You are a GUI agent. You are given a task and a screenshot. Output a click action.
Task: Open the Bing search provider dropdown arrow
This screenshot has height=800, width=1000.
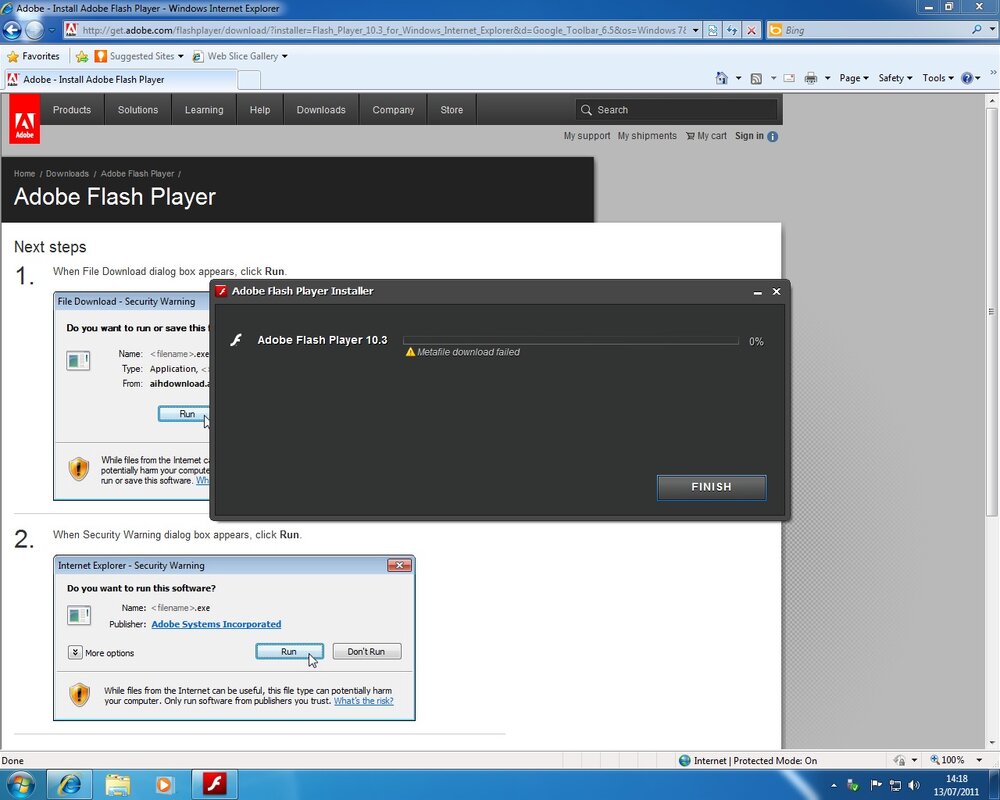coord(992,29)
